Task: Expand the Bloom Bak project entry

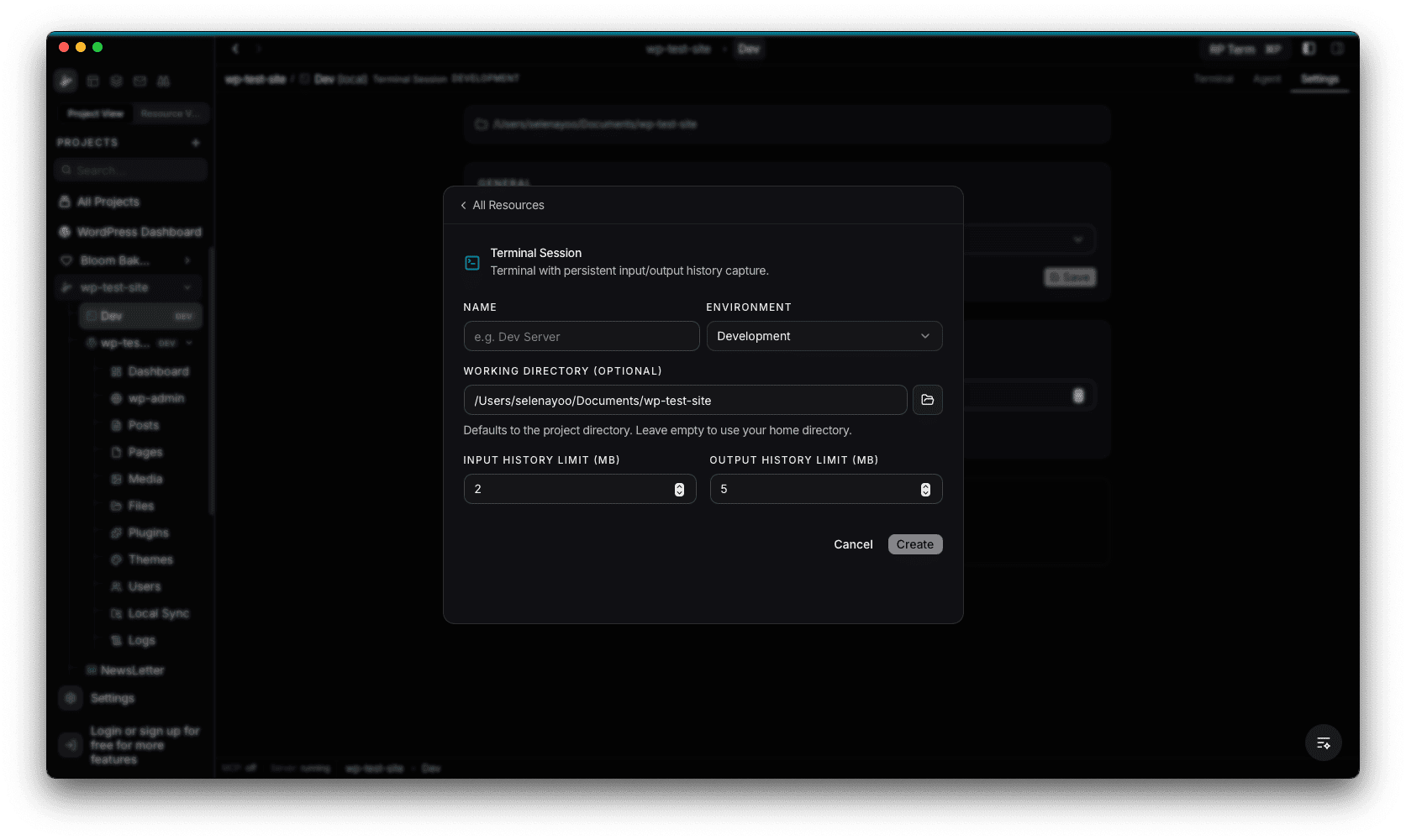Action: (x=187, y=260)
